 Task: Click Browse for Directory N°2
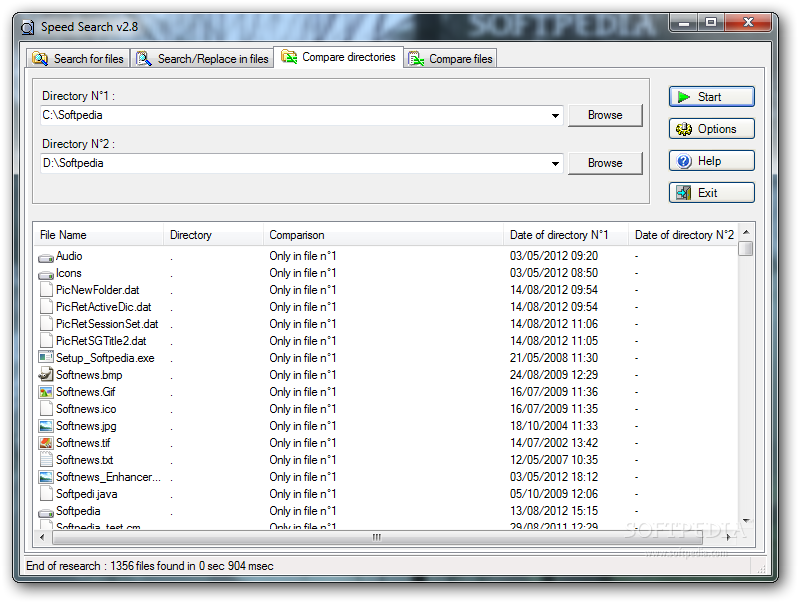tap(605, 163)
